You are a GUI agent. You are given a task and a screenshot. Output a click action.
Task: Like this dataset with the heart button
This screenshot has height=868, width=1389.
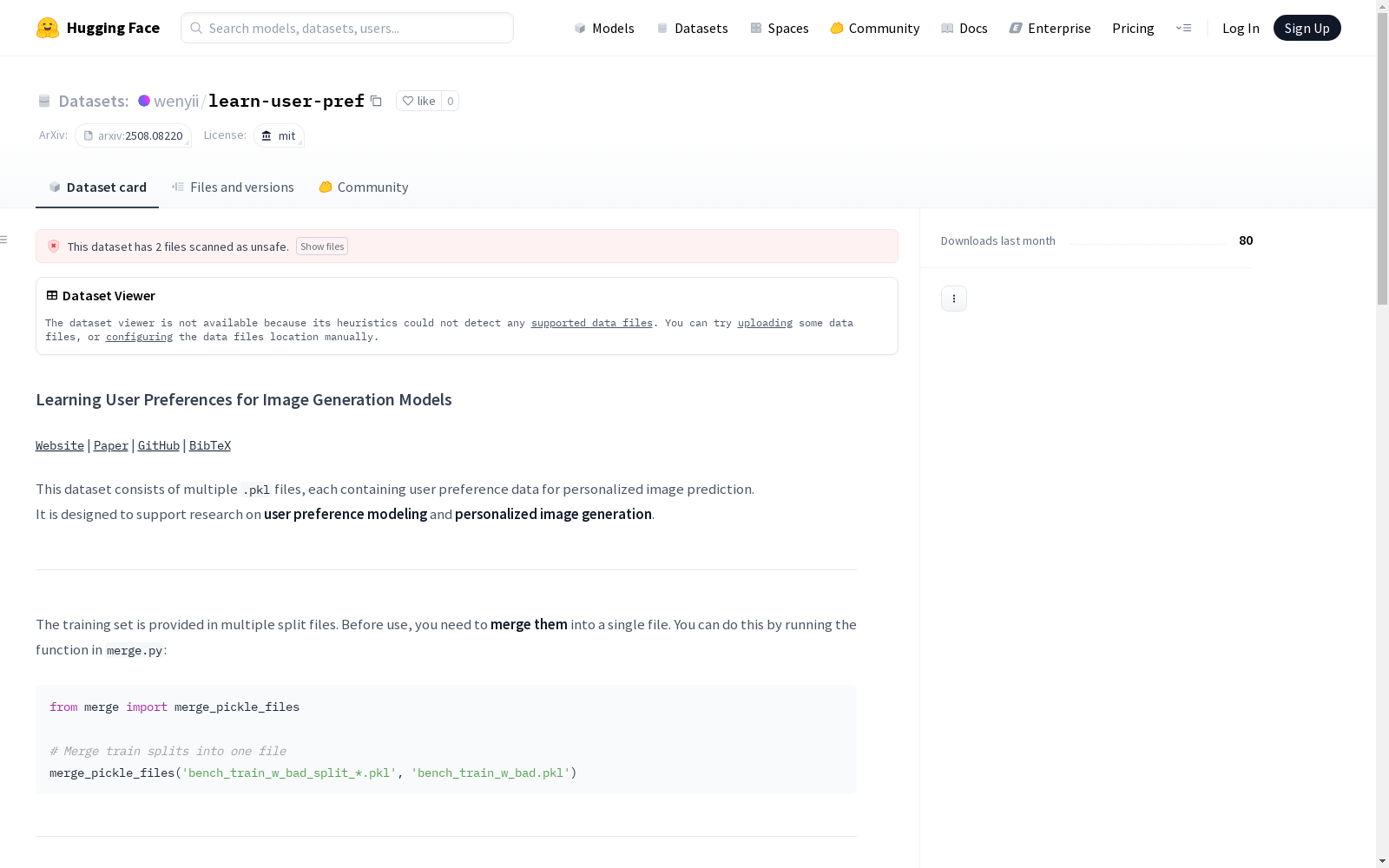418,101
